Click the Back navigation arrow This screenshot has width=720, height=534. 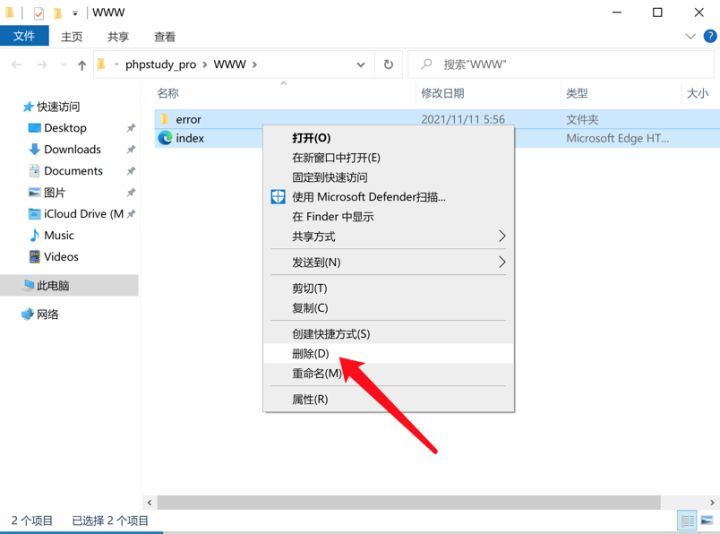(x=17, y=65)
